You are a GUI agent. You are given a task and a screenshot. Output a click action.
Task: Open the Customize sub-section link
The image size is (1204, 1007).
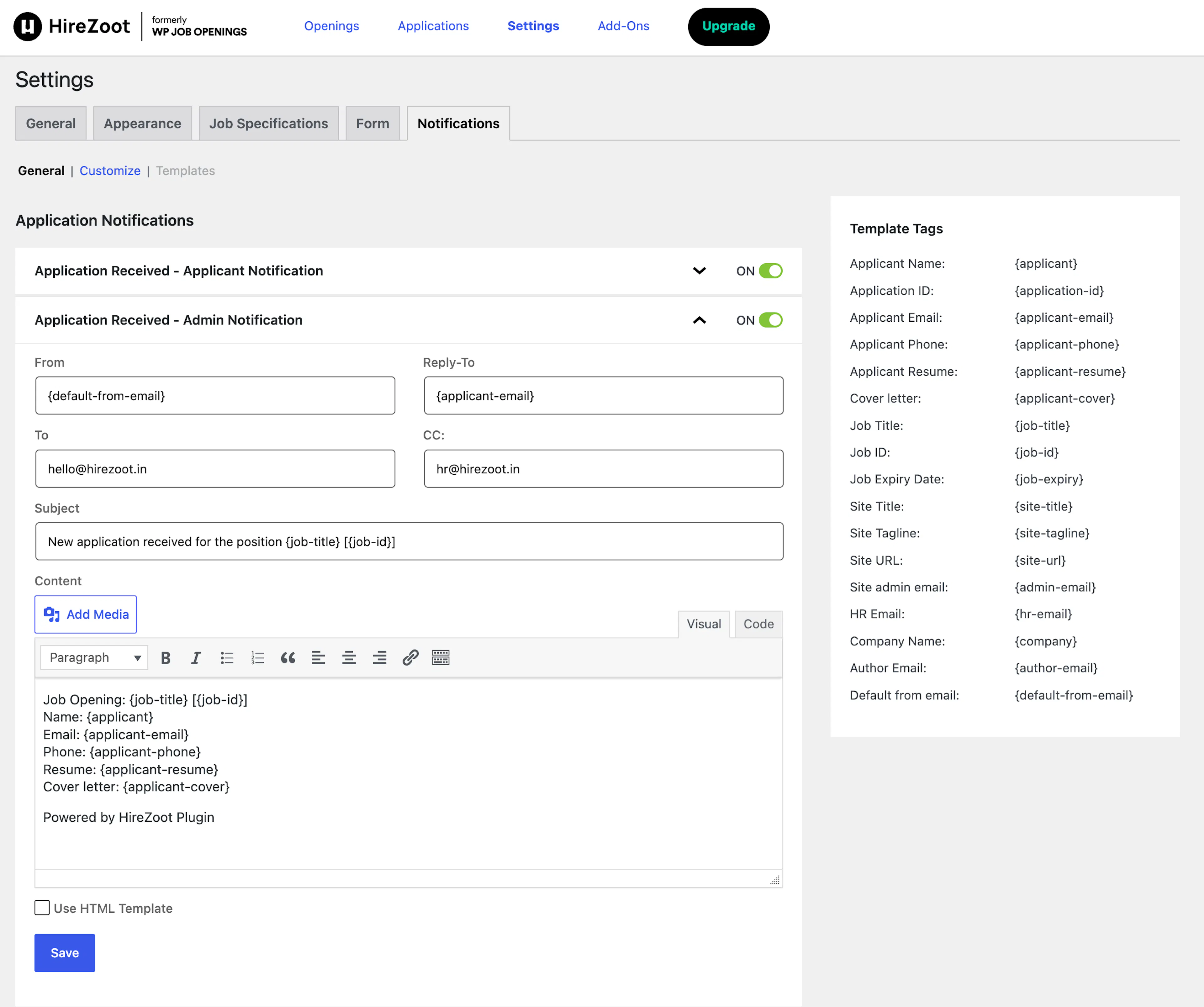point(110,171)
